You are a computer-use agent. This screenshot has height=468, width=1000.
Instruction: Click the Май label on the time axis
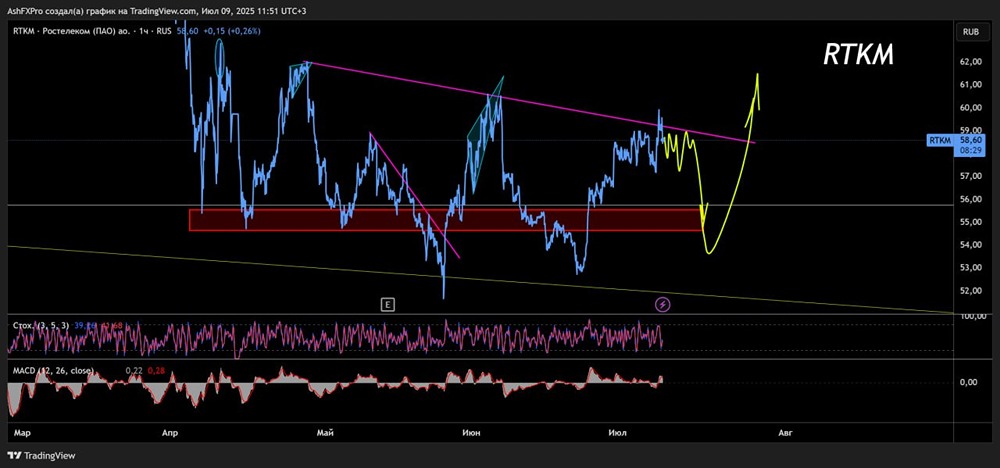tap(325, 434)
